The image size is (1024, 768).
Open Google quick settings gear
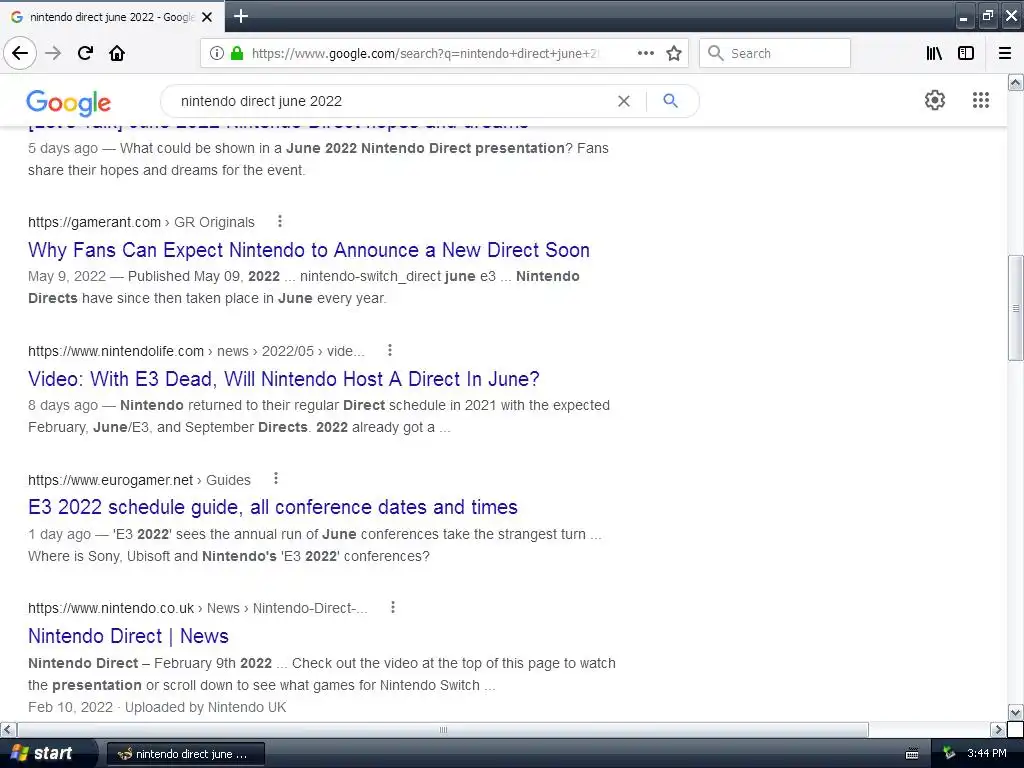coord(935,100)
